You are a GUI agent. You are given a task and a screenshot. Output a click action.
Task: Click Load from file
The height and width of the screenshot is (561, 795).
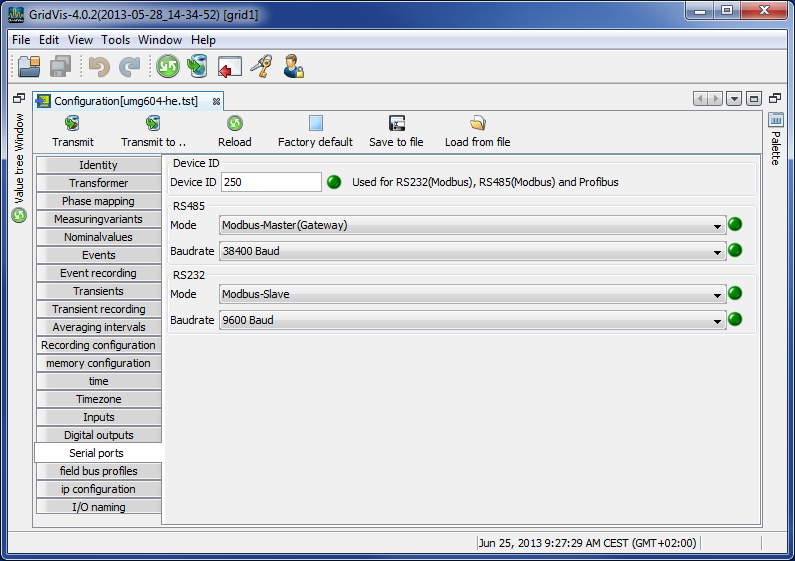point(477,131)
